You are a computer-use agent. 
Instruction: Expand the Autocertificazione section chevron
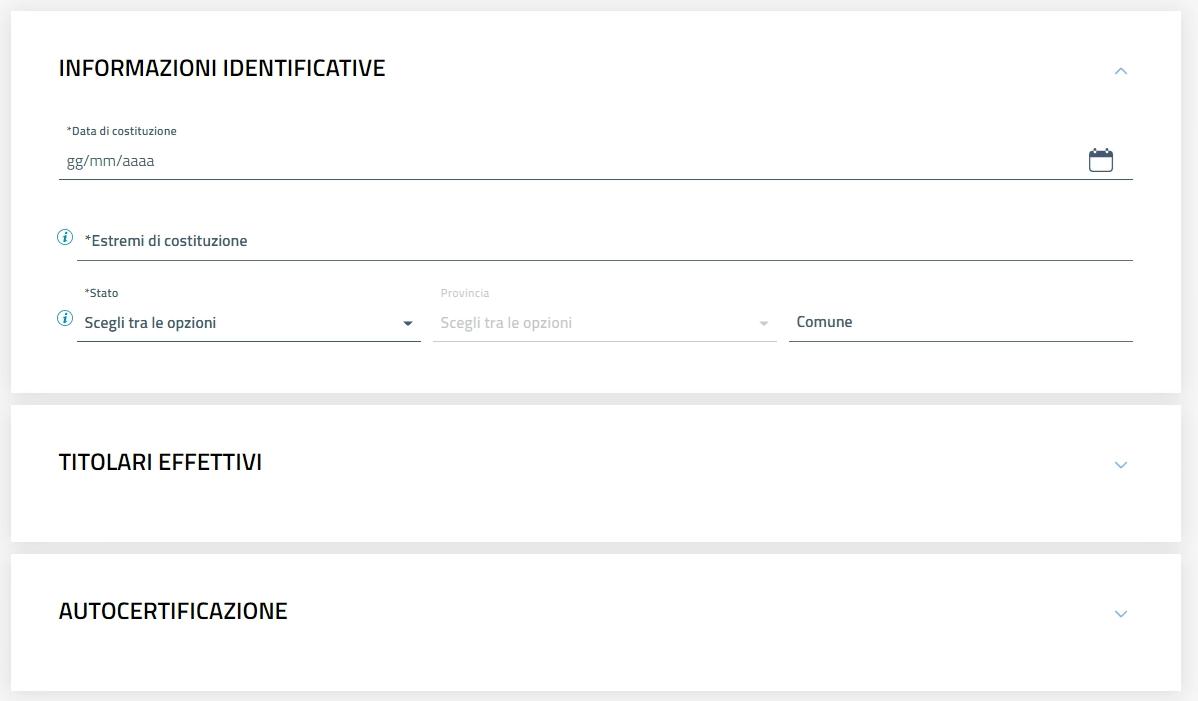pos(1120,614)
